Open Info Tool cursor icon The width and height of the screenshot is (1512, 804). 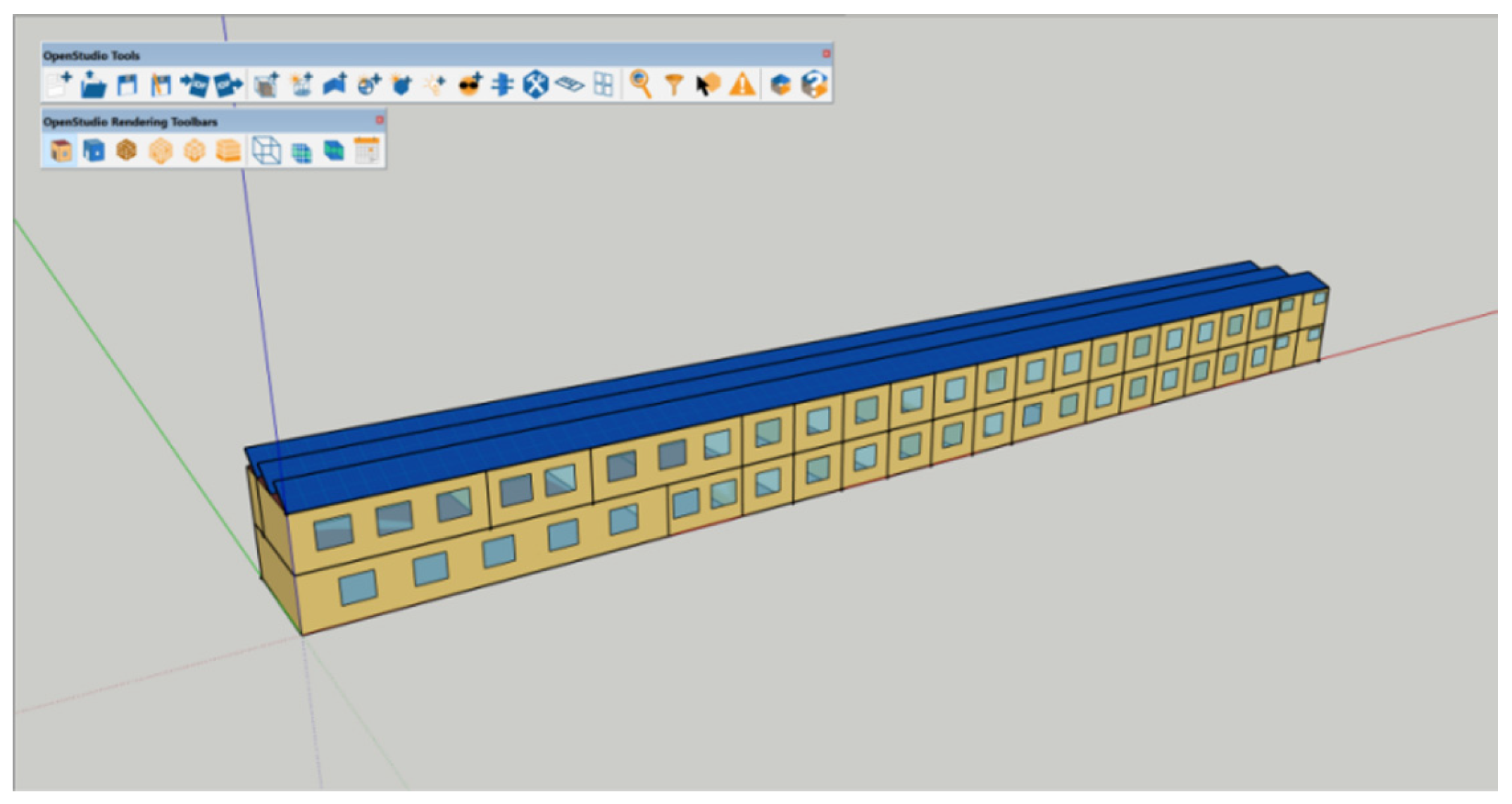click(x=707, y=85)
